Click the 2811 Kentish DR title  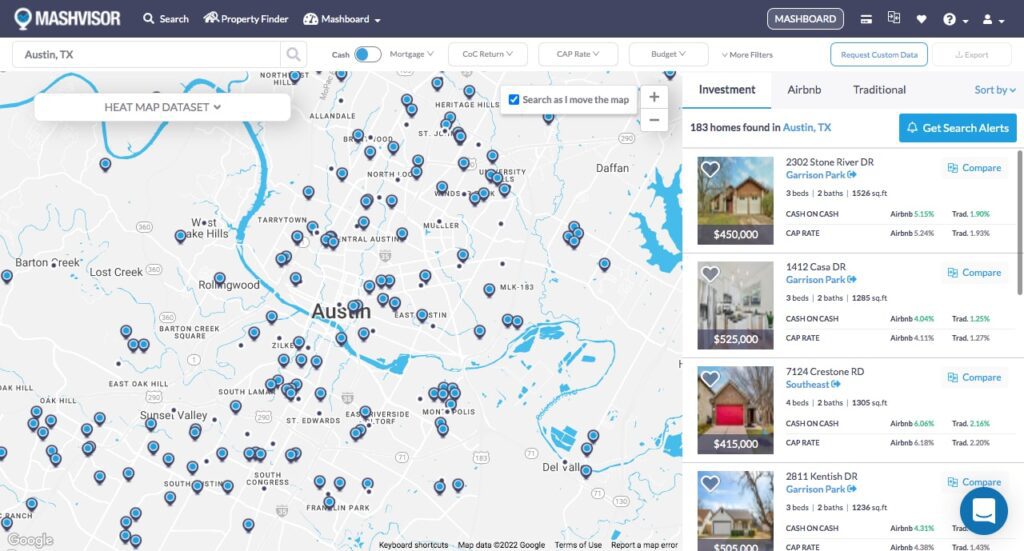pyautogui.click(x=822, y=476)
